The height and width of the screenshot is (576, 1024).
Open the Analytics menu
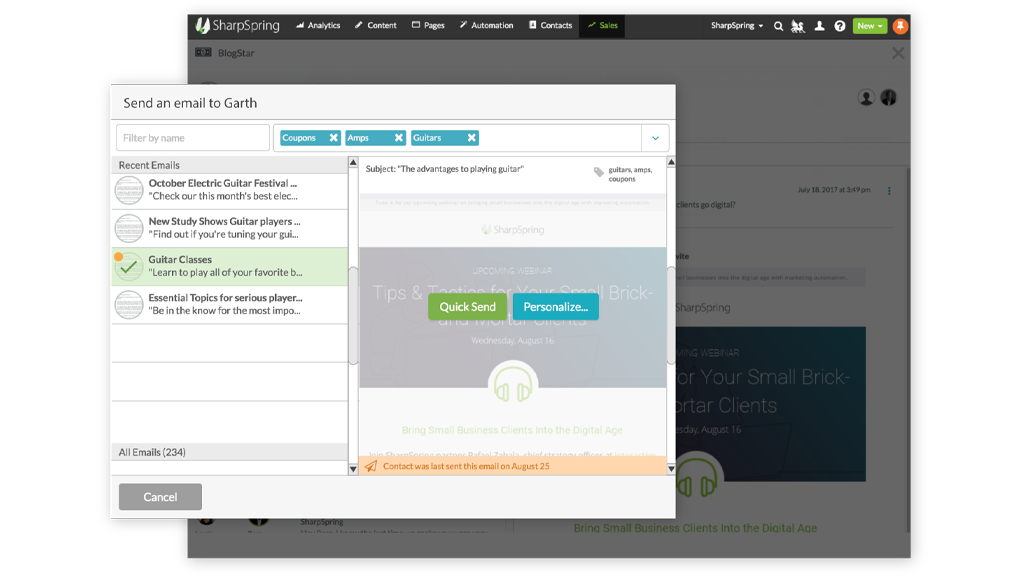coord(317,25)
